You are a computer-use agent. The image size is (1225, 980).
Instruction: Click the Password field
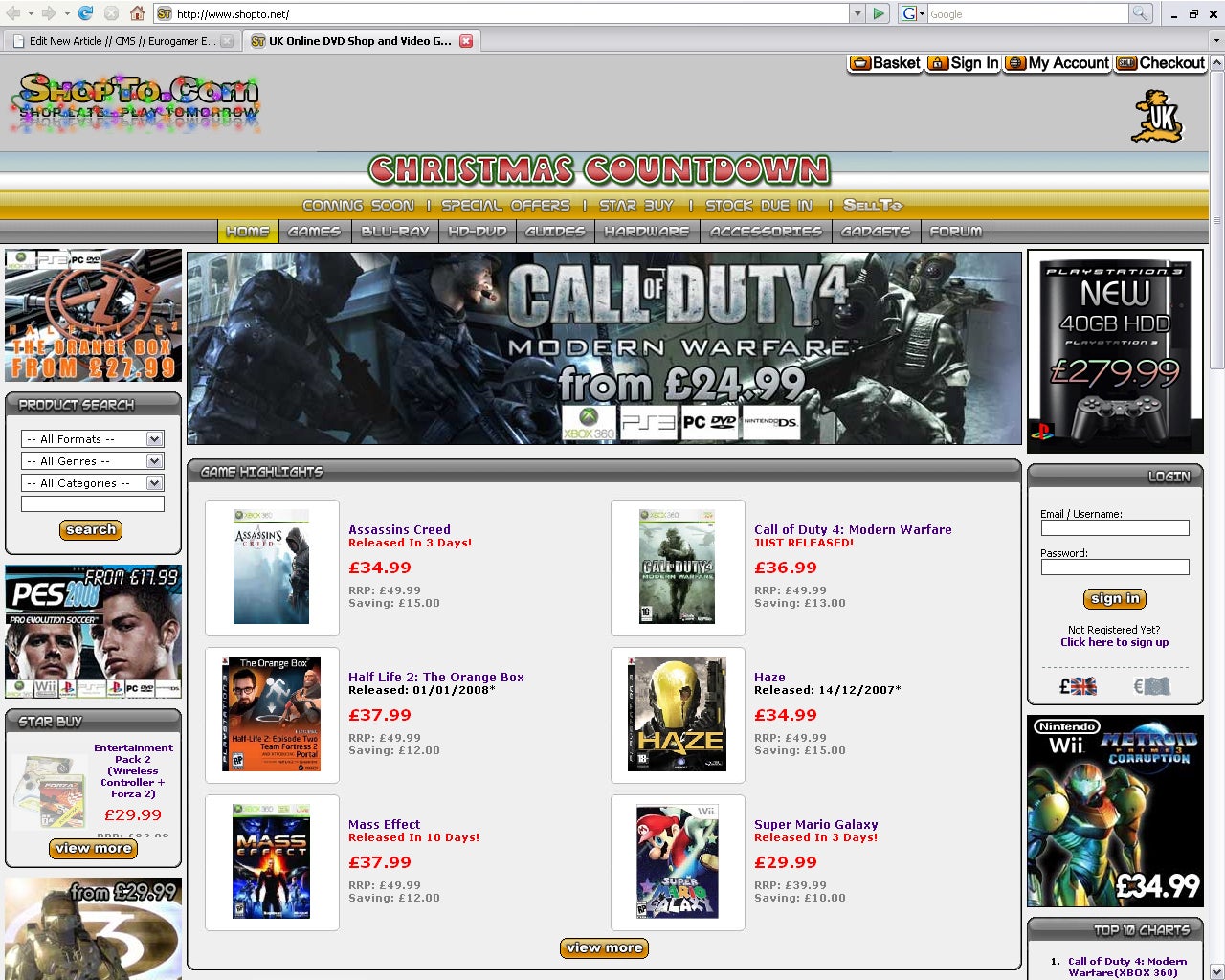[1115, 568]
